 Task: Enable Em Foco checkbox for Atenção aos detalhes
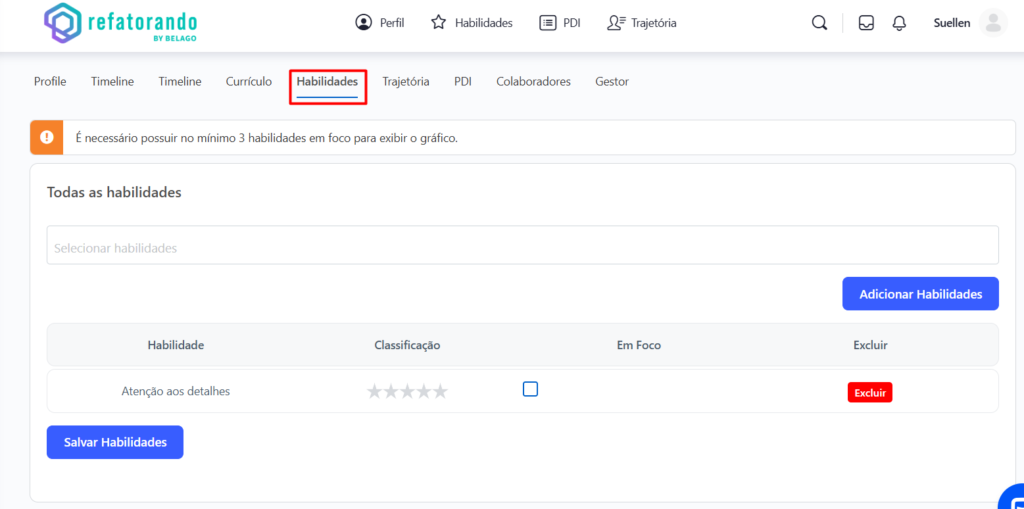530,389
